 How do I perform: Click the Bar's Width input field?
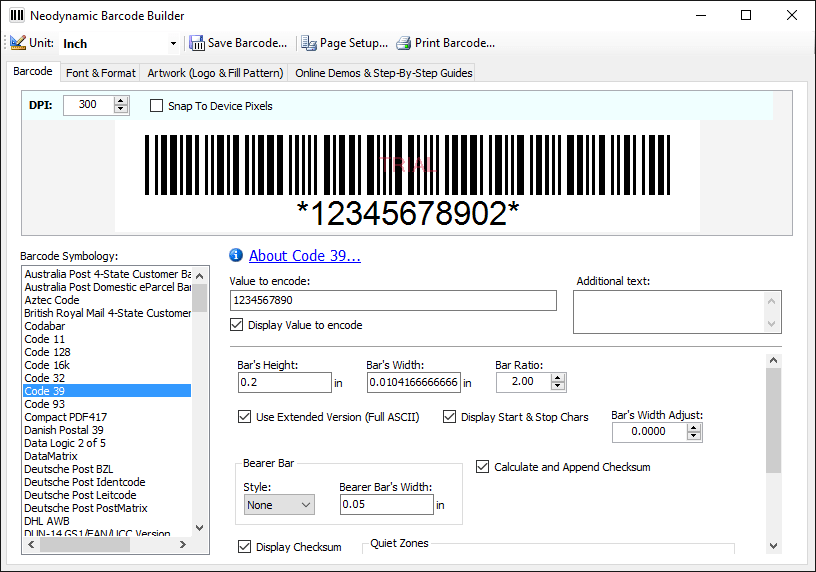[x=414, y=382]
